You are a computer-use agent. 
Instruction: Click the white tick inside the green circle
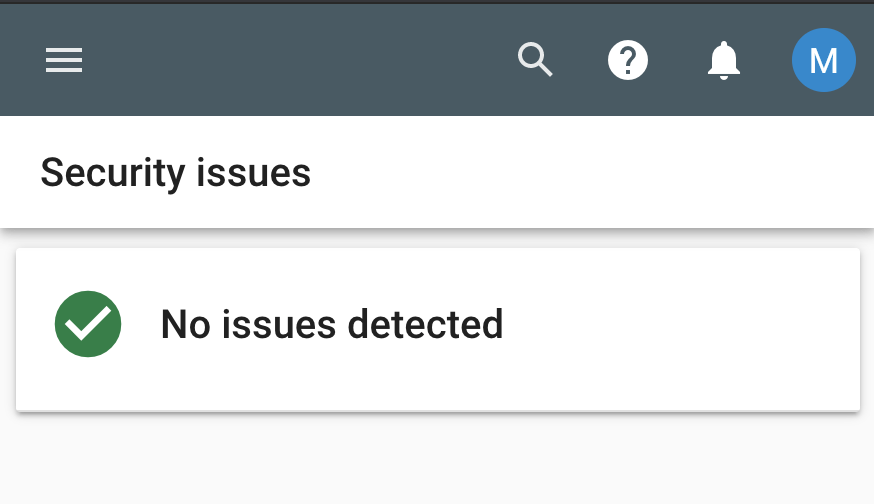[x=88, y=323]
